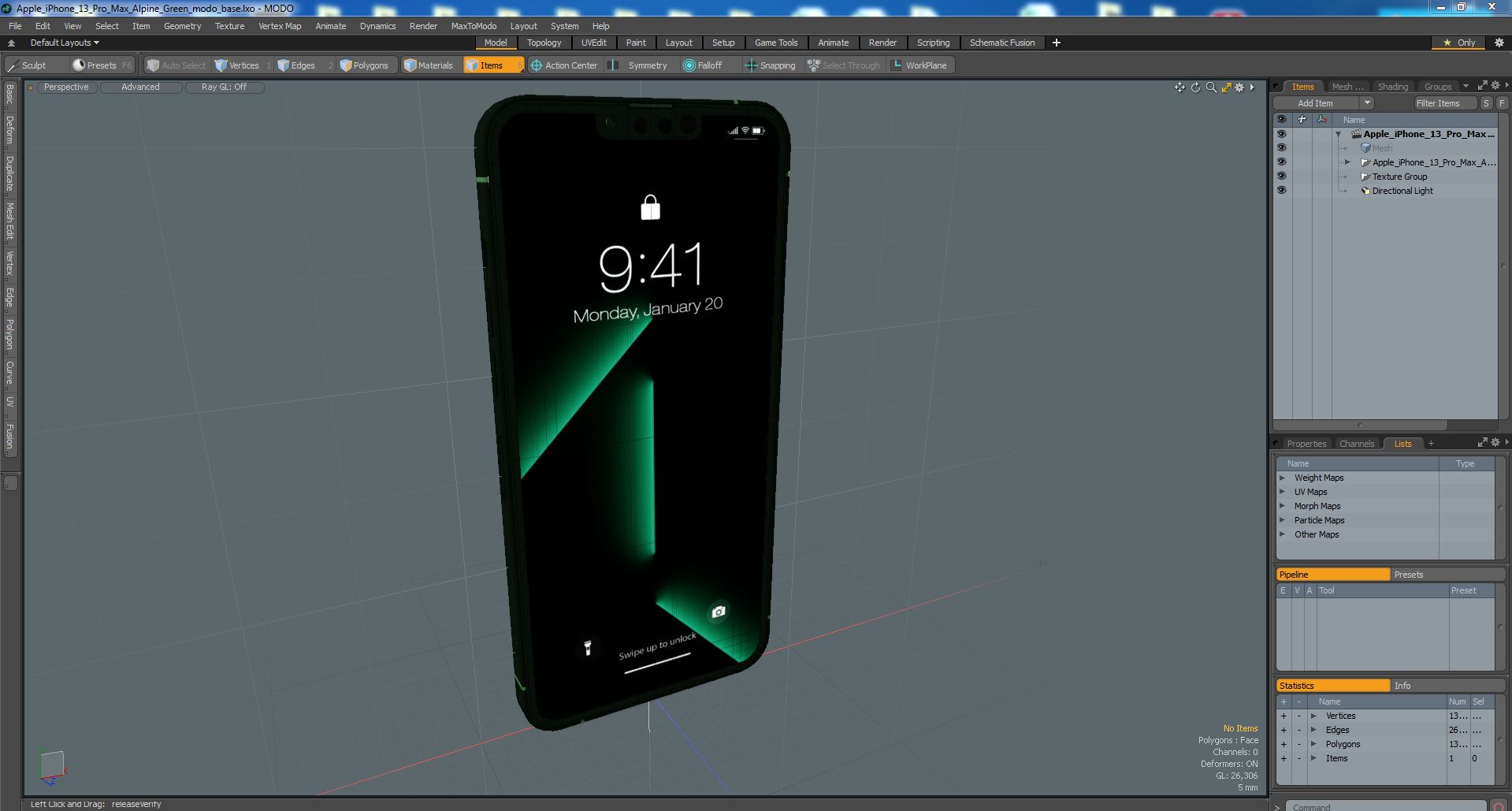The width and height of the screenshot is (1512, 811).
Task: Expand UV Maps list
Action: tap(1282, 492)
